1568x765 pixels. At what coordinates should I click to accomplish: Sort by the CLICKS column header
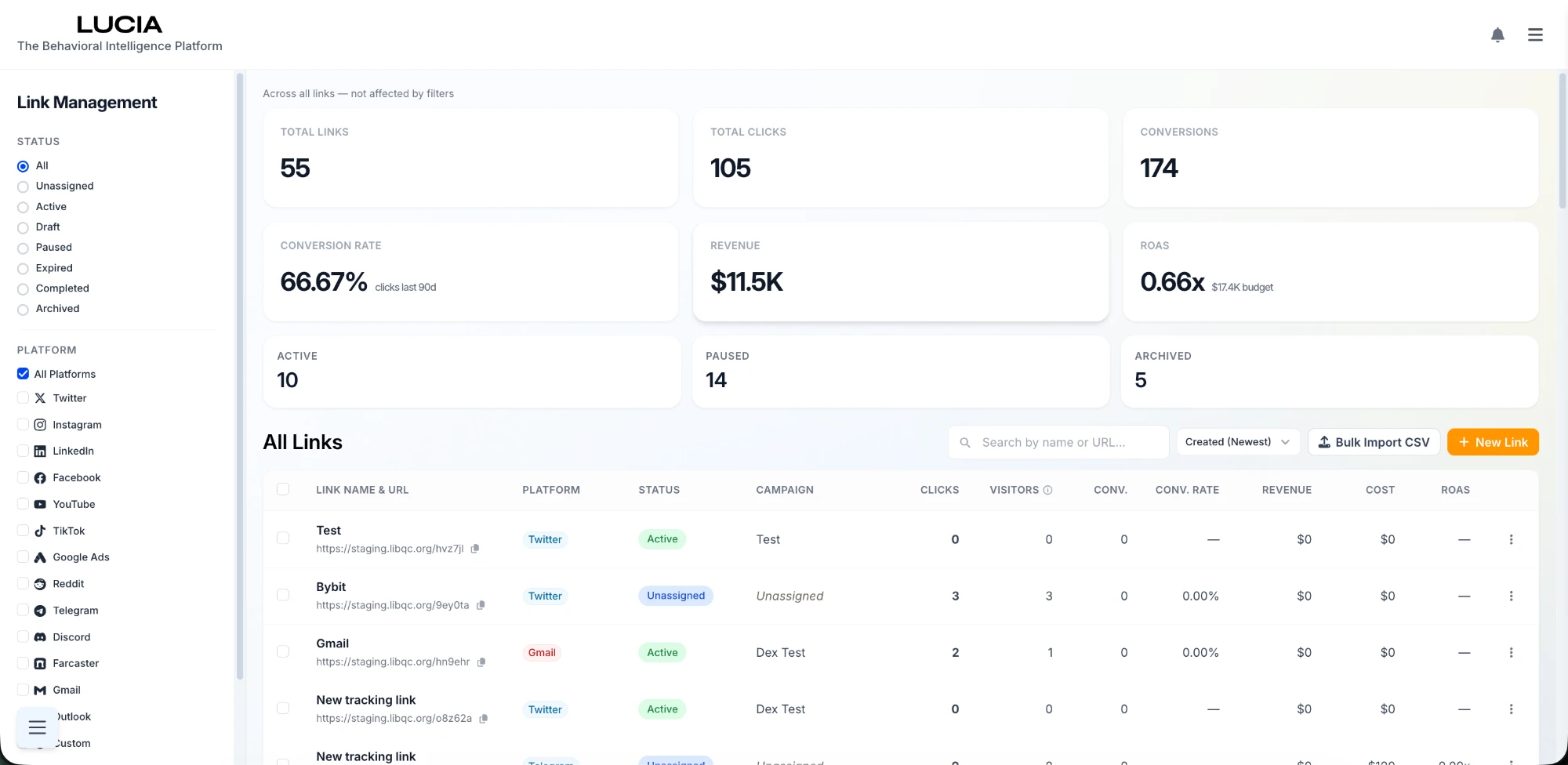tap(939, 490)
